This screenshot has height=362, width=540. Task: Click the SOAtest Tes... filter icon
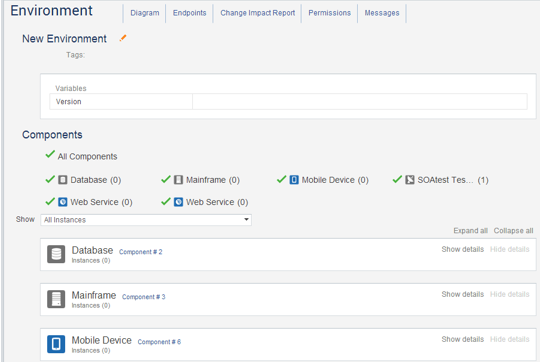410,180
